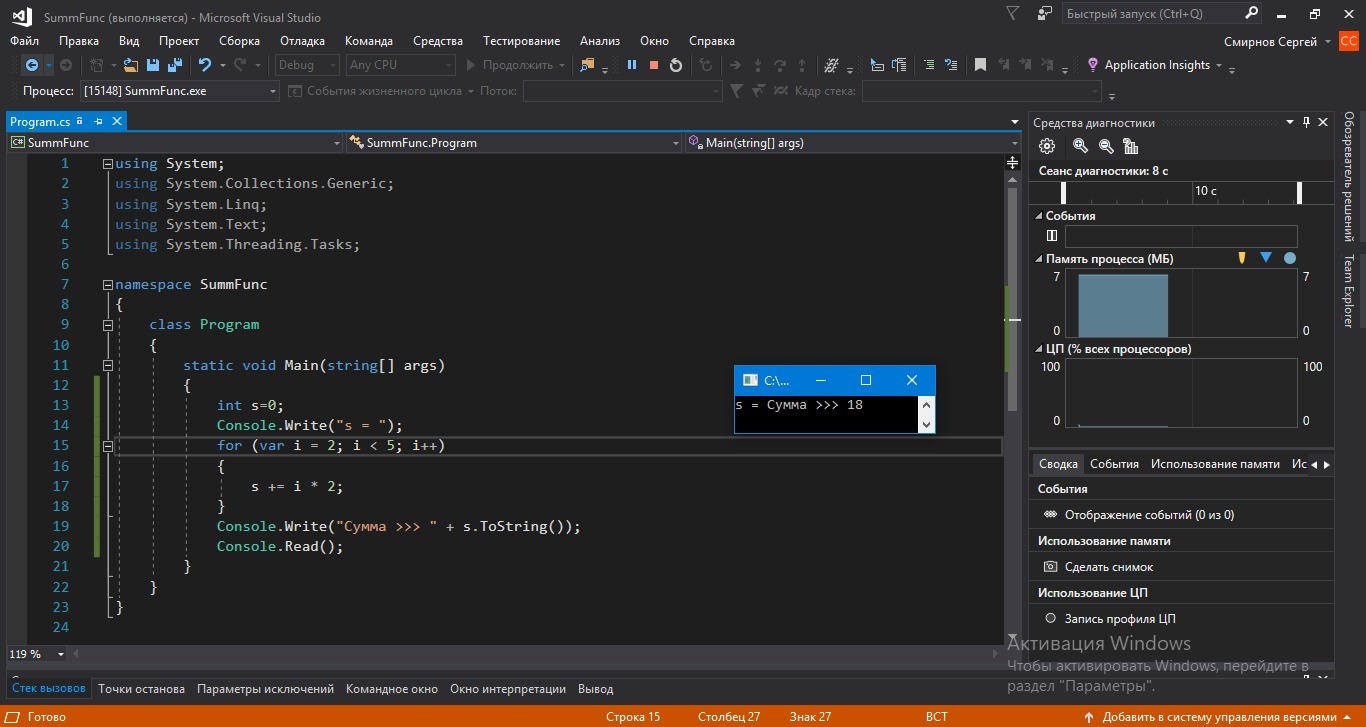
Task: Switch to the Точки останова tab
Action: tap(141, 689)
